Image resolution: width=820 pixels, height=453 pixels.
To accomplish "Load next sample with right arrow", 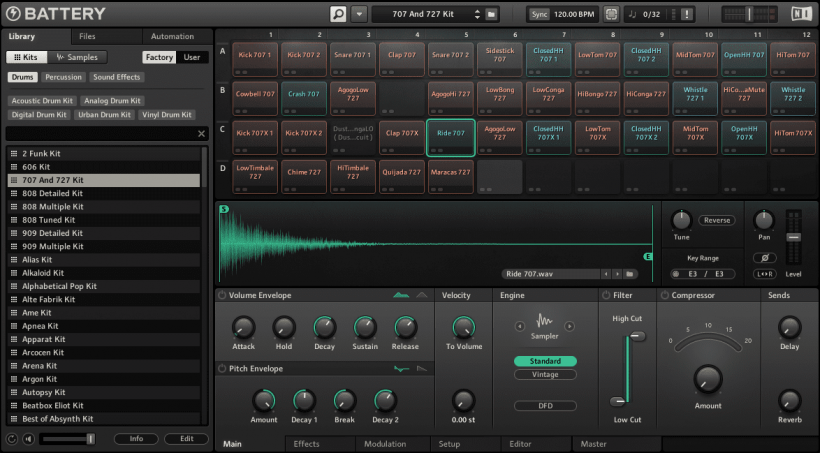I will 617,274.
